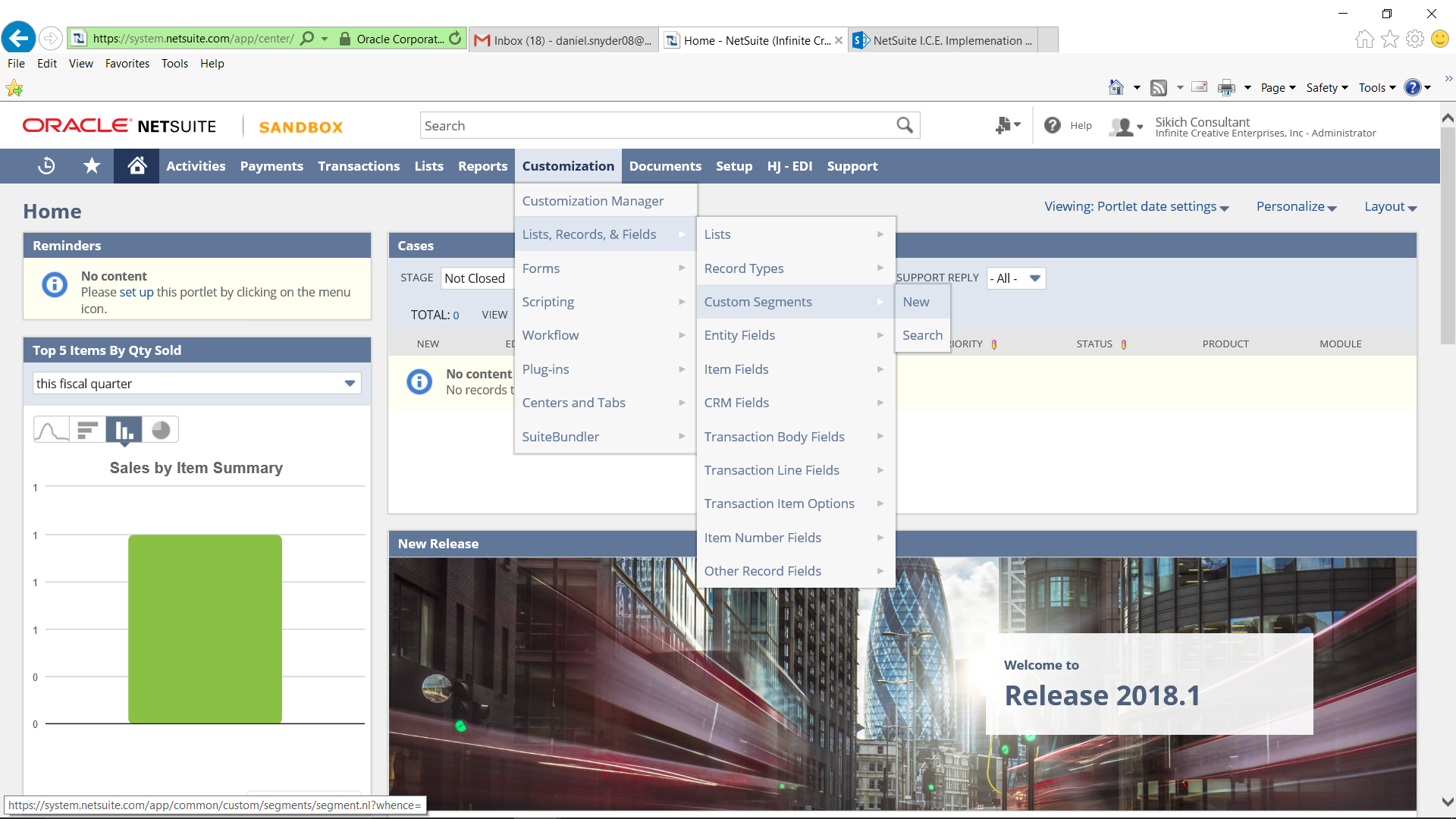Click the Shortcuts star icon

[x=92, y=165]
